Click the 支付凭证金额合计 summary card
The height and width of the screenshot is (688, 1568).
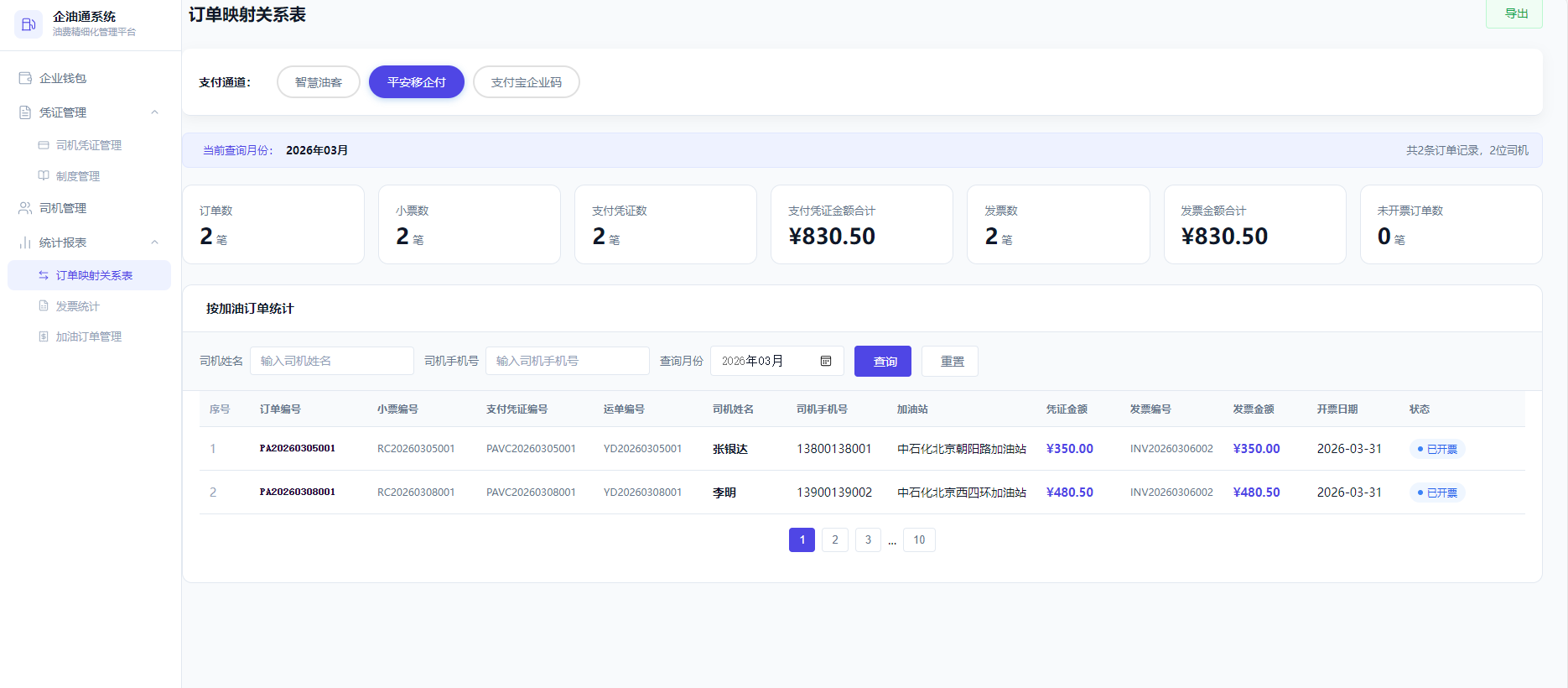coord(862,225)
